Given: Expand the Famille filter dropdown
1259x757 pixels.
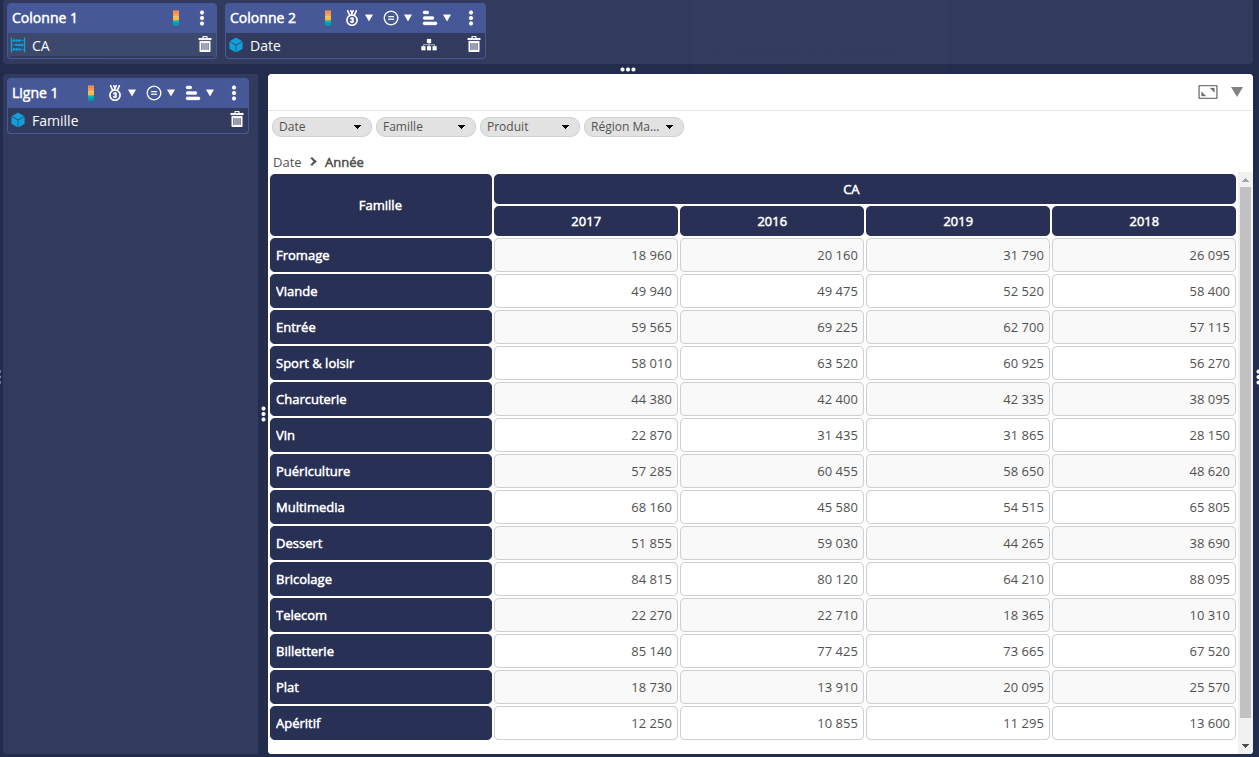Looking at the screenshot, I should (425, 127).
